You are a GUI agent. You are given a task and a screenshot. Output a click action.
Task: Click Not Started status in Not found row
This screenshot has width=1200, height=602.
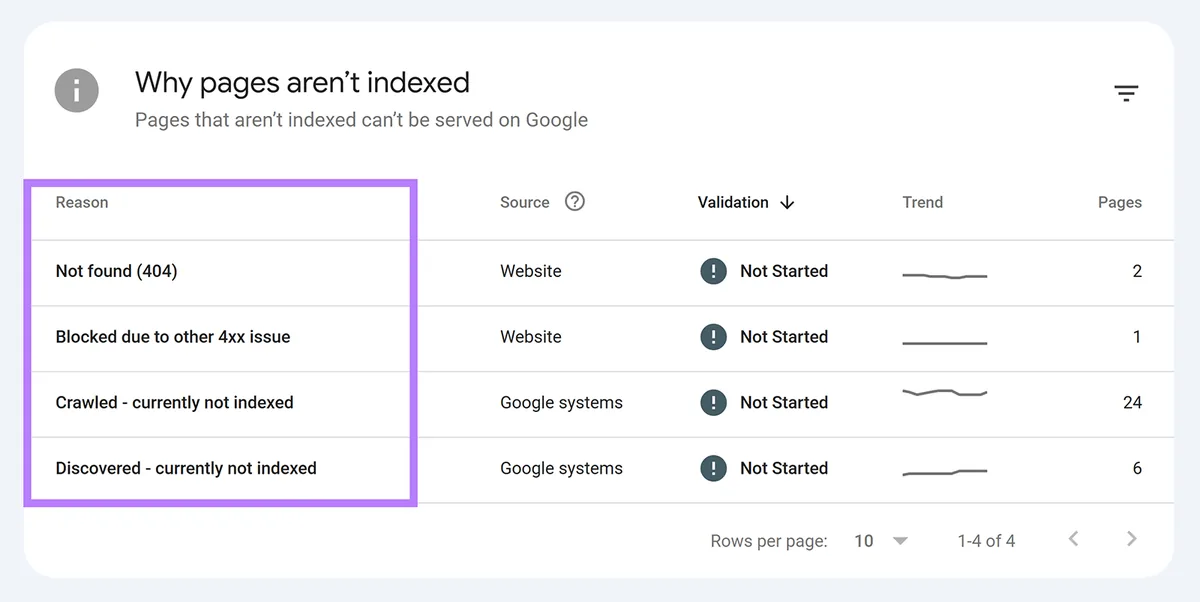coord(784,271)
